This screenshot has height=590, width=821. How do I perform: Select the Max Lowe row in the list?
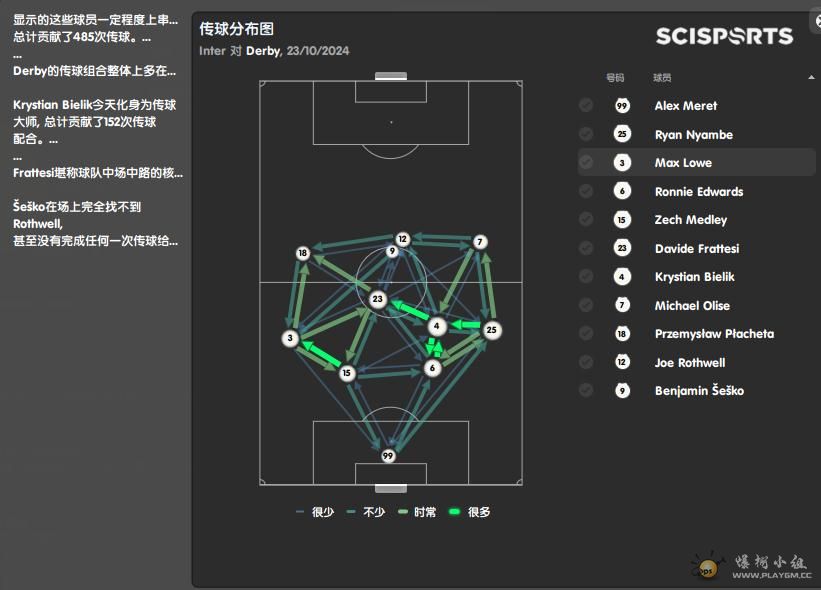[696, 162]
